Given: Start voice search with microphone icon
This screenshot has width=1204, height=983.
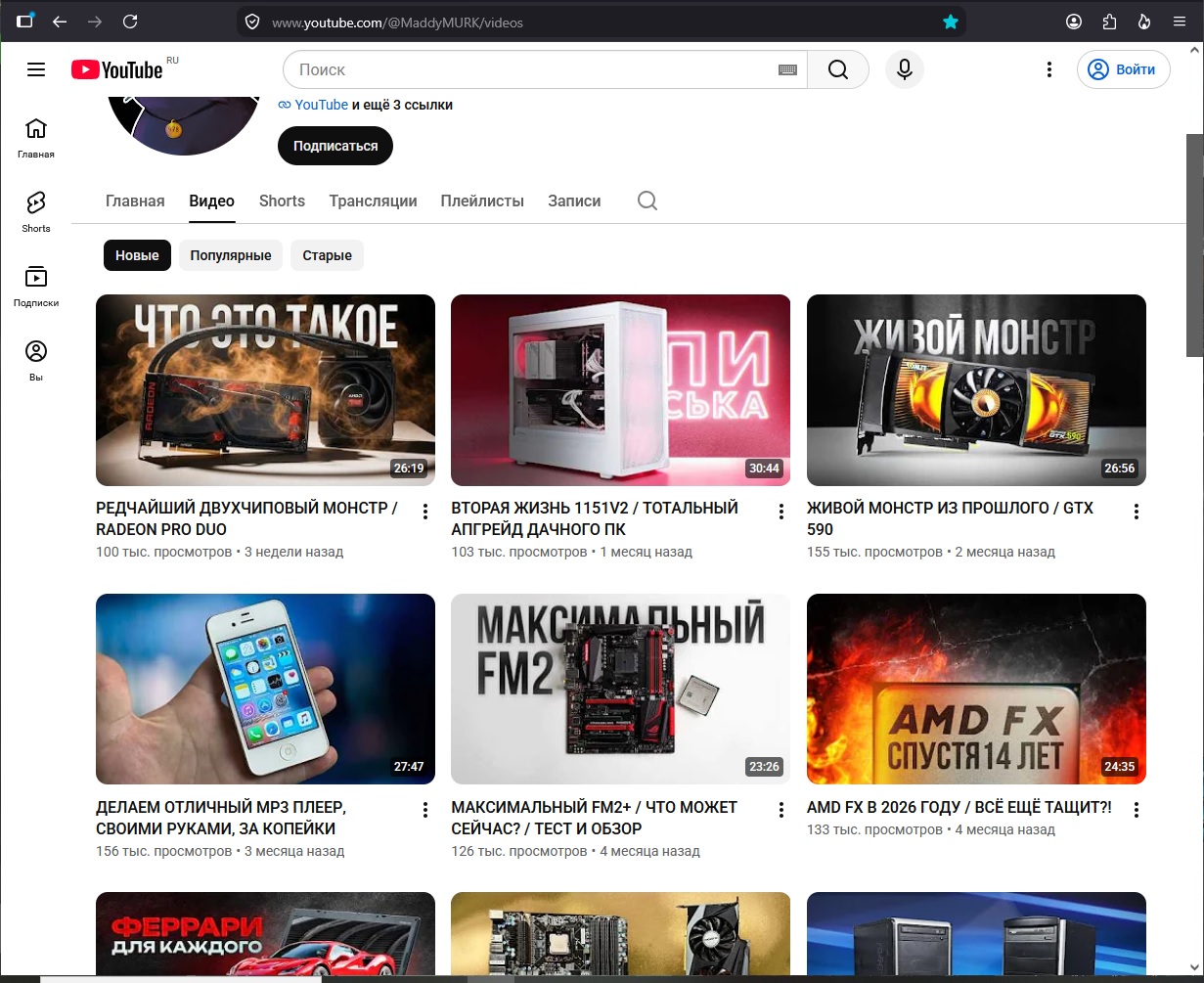Looking at the screenshot, I should tap(905, 69).
